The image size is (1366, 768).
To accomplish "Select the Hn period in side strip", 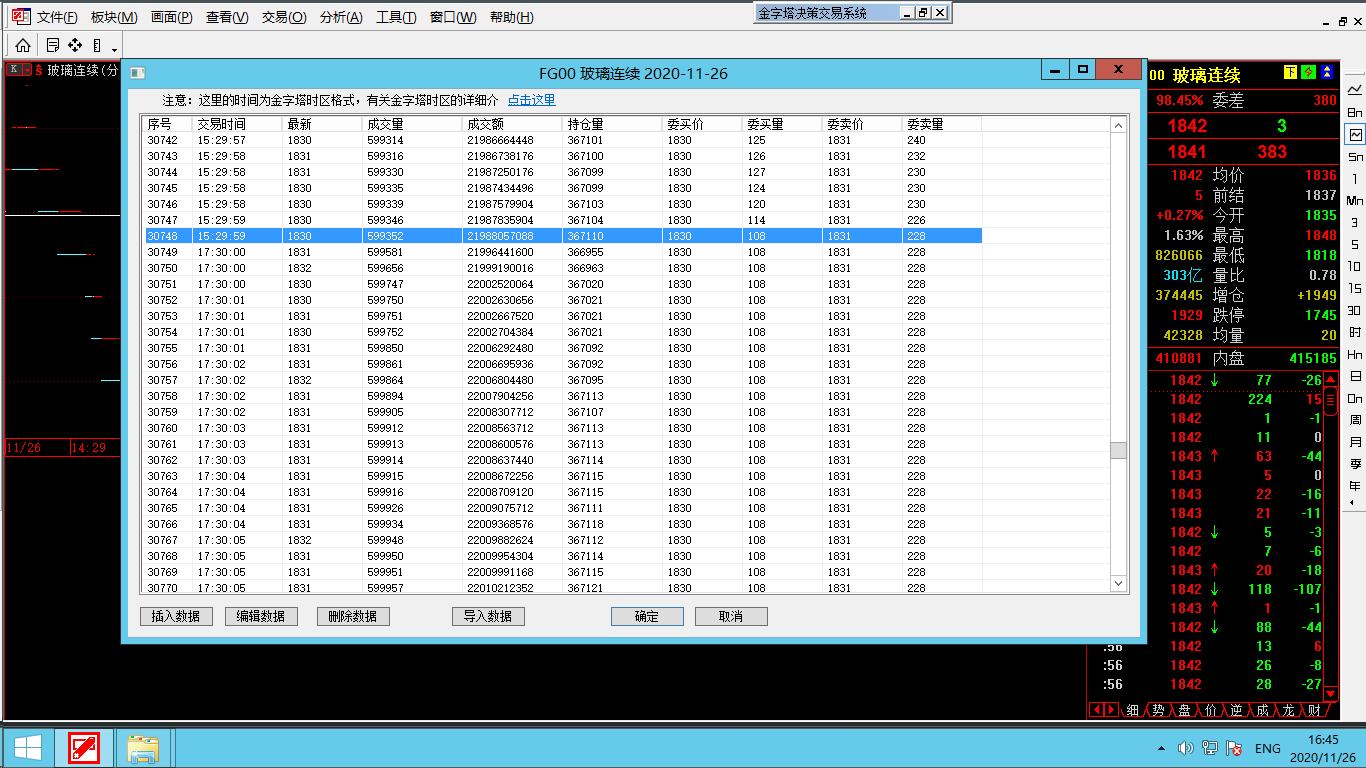I will tap(1355, 354).
